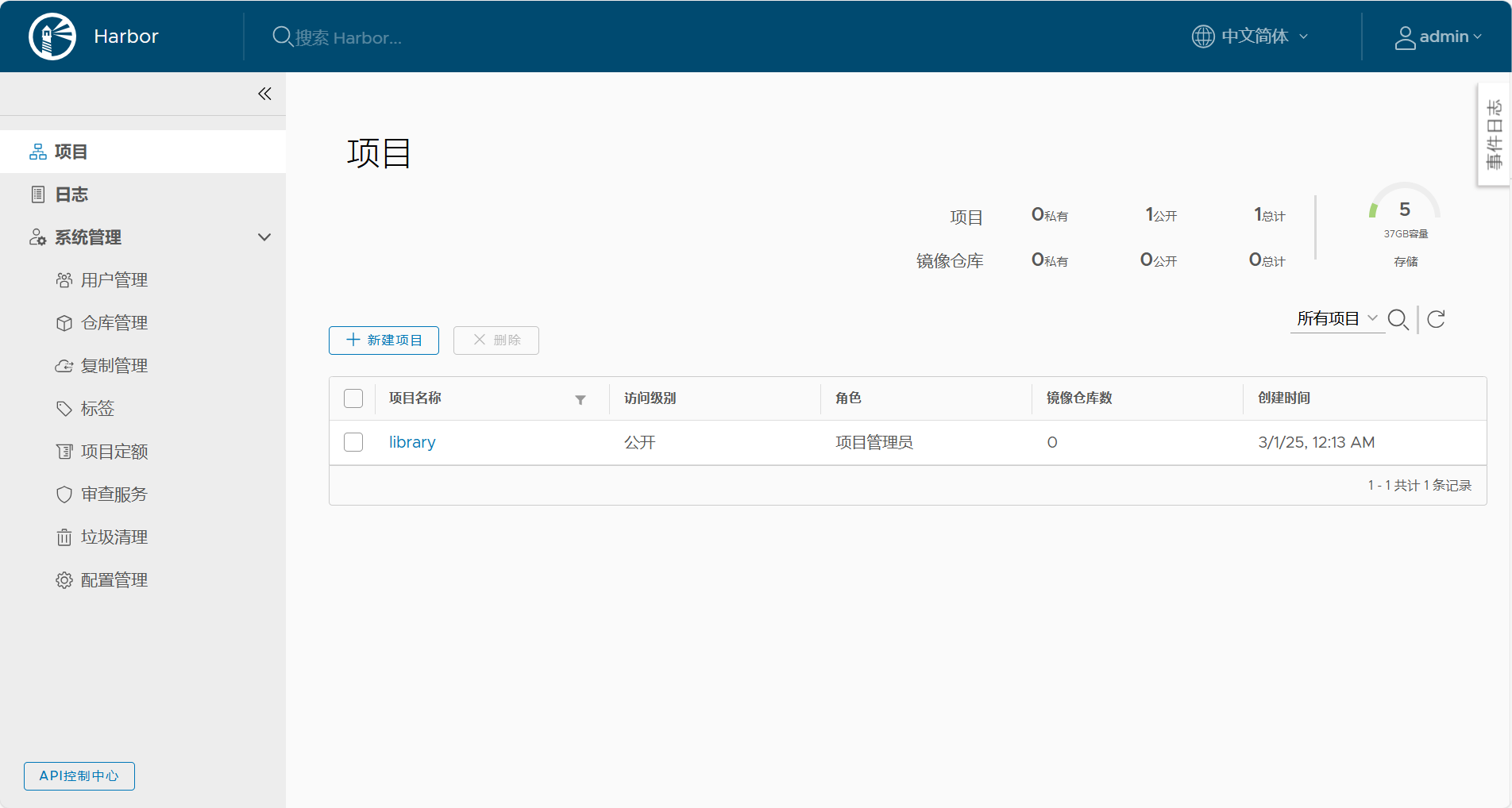The width and height of the screenshot is (1512, 808).
Task: Click the 新建项目 button
Action: [x=384, y=341]
